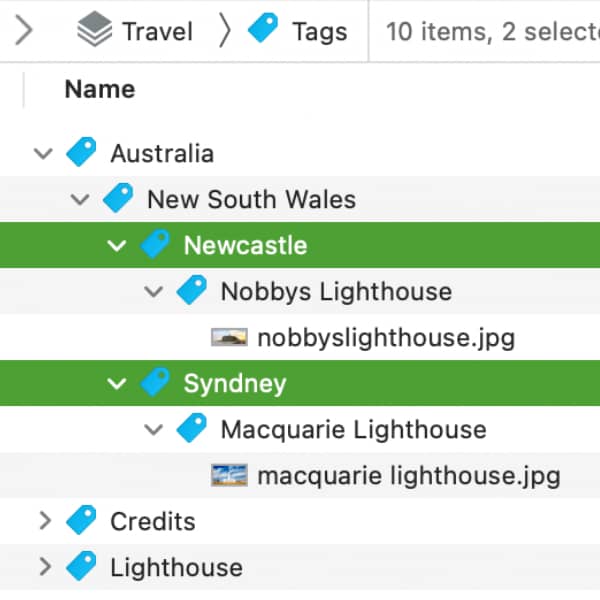Viewport: 600px width, 600px height.
Task: Select the macquarie lighthouse.jpg thumbnail
Action: click(x=229, y=475)
